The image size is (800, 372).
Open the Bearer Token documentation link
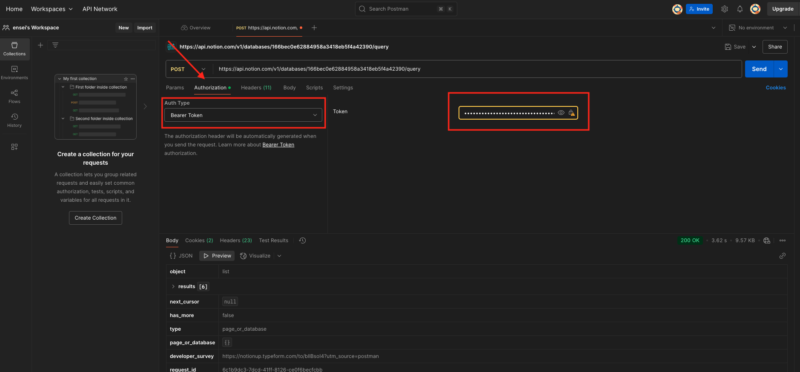coord(278,145)
